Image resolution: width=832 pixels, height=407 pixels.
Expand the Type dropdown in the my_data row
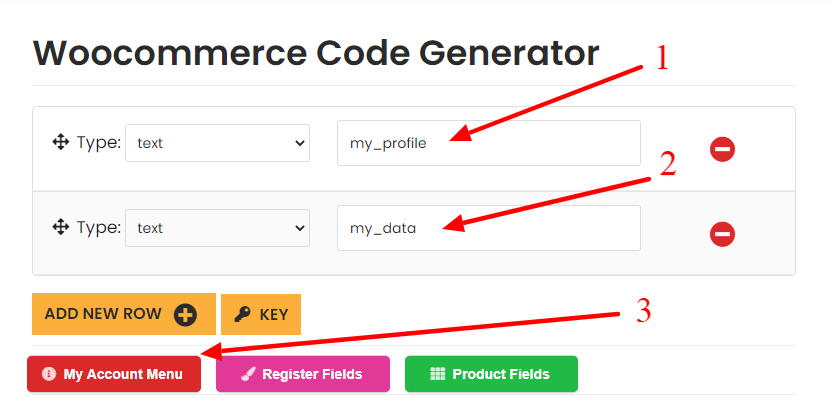point(217,228)
